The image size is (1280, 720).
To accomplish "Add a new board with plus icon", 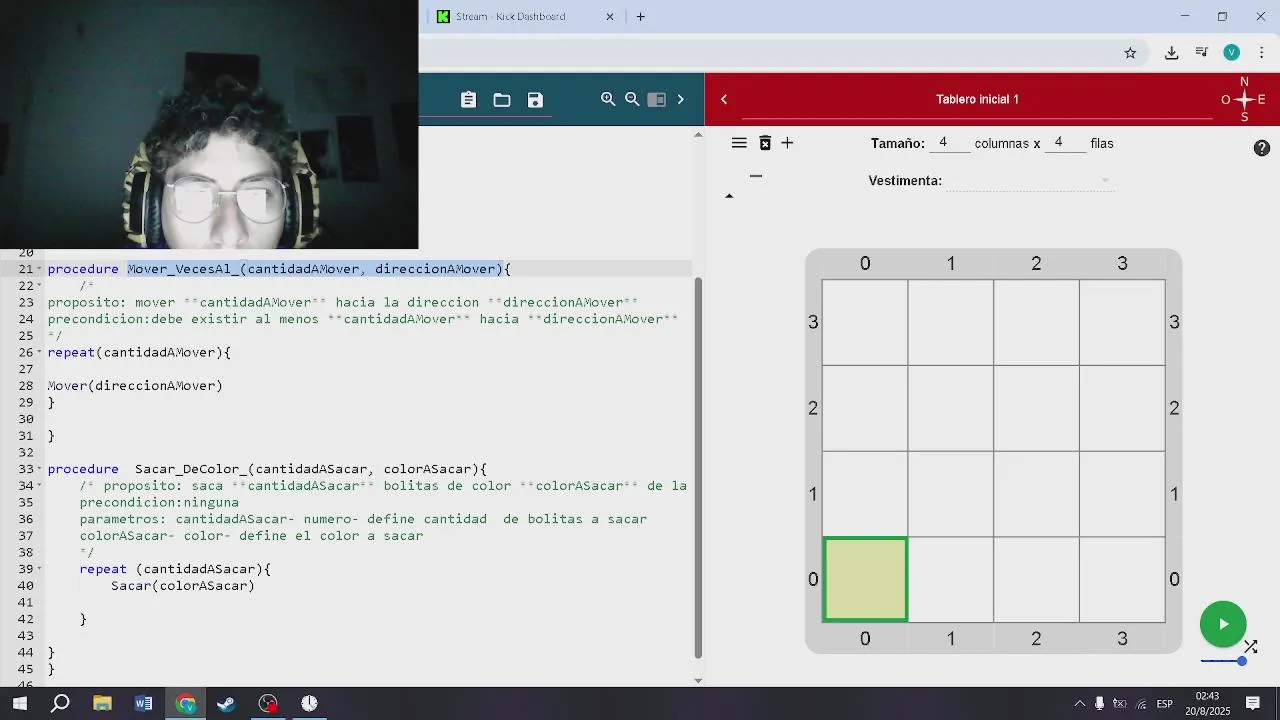I will click(787, 143).
